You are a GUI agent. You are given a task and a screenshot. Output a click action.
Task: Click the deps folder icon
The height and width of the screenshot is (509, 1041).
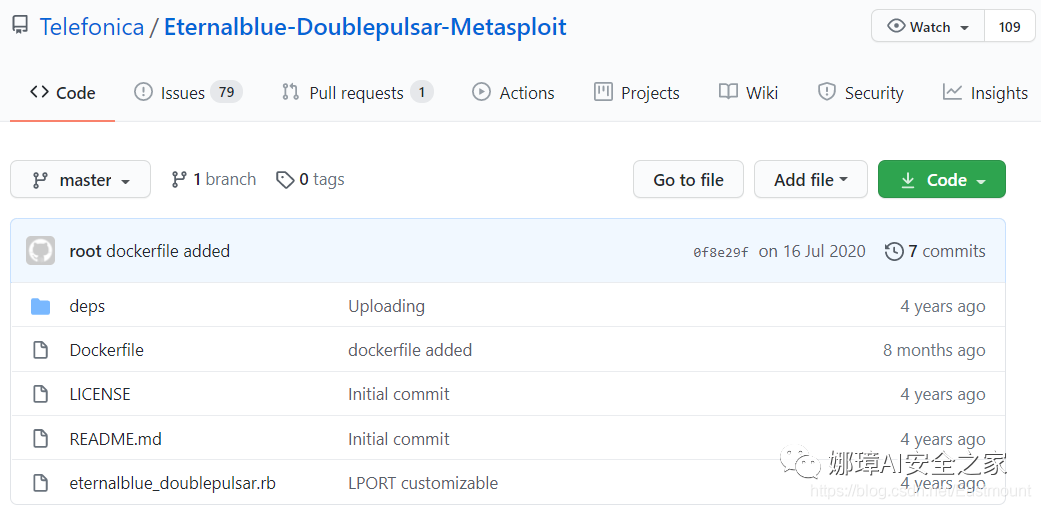(x=40, y=306)
